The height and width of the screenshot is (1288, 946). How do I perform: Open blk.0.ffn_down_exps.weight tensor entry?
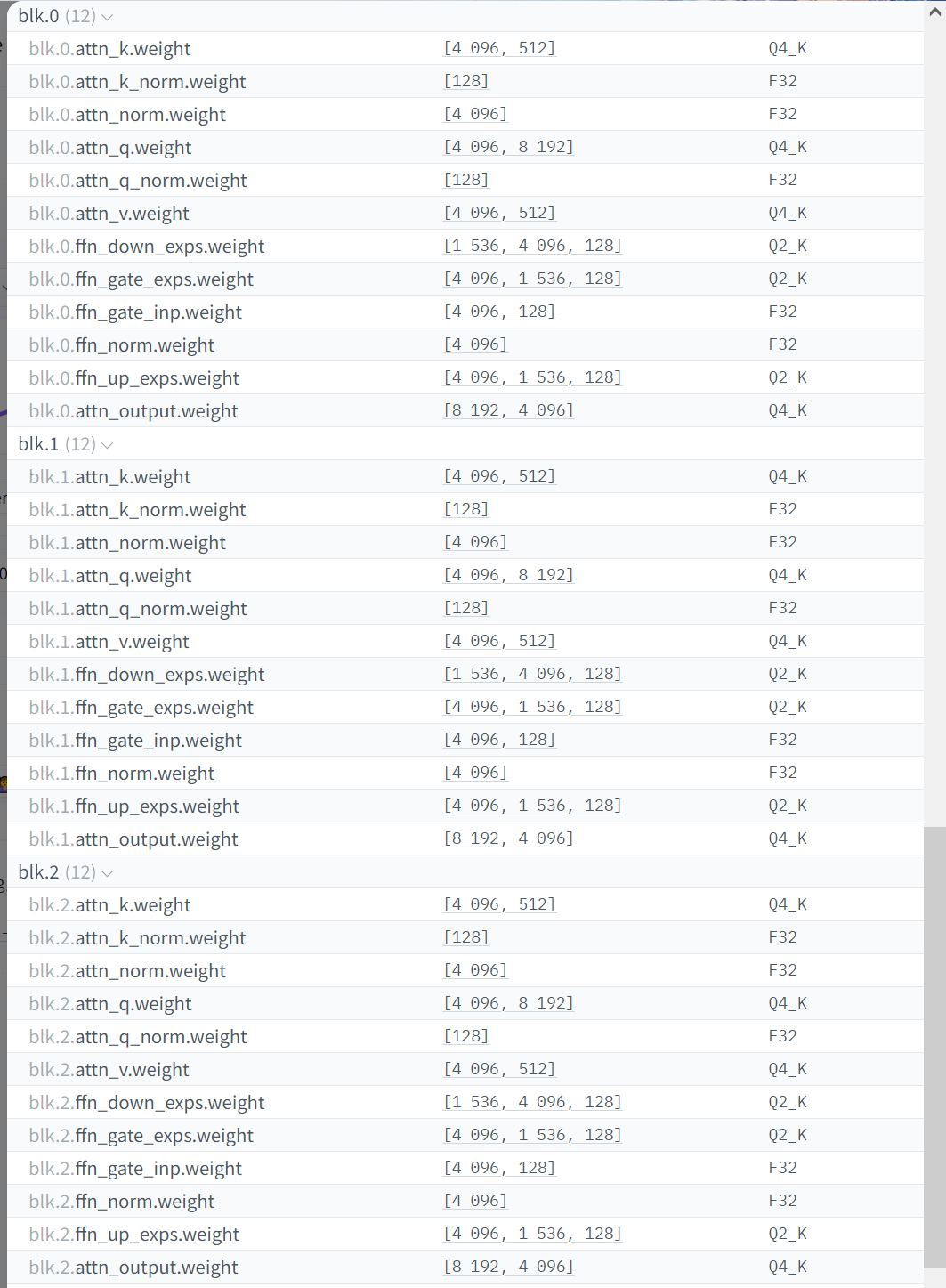tap(147, 247)
